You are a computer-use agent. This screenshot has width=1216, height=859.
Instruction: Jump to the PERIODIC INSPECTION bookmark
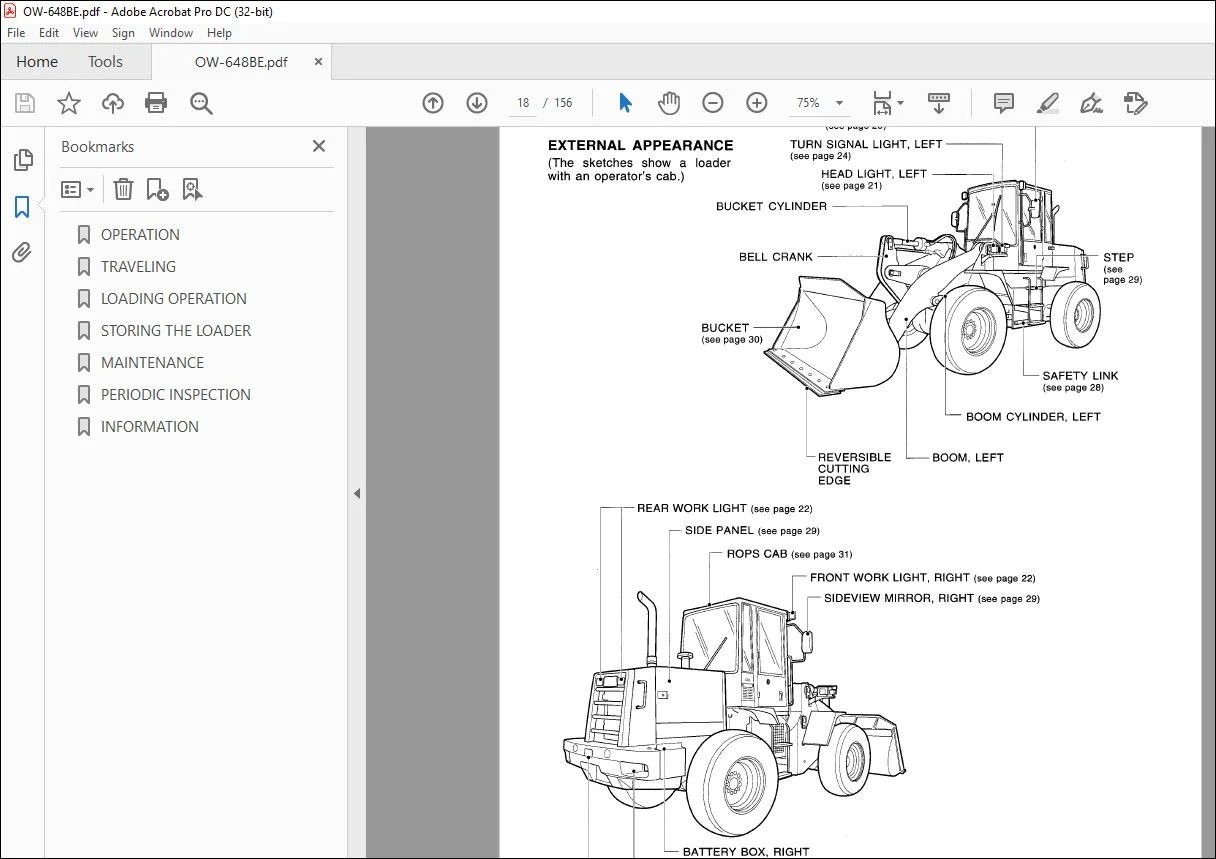tap(176, 394)
